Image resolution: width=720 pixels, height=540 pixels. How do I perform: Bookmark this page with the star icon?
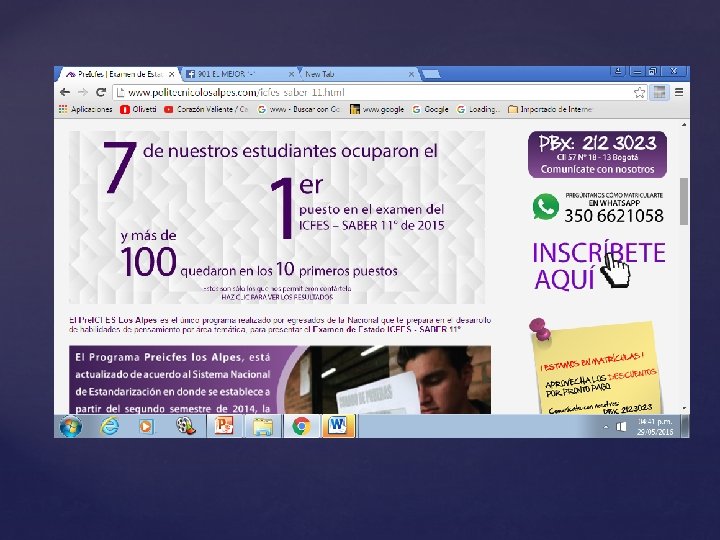[x=639, y=92]
